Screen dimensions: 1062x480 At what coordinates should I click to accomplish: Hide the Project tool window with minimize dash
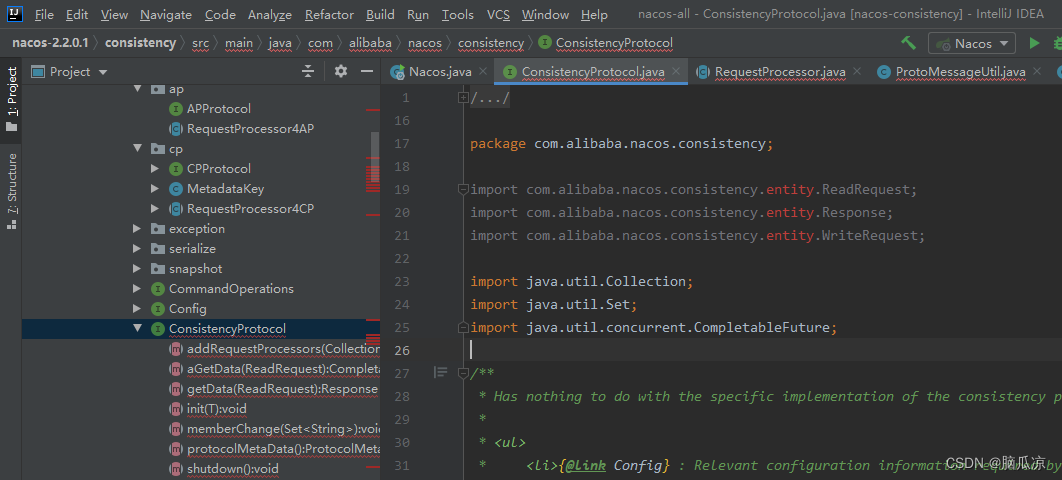coord(366,71)
